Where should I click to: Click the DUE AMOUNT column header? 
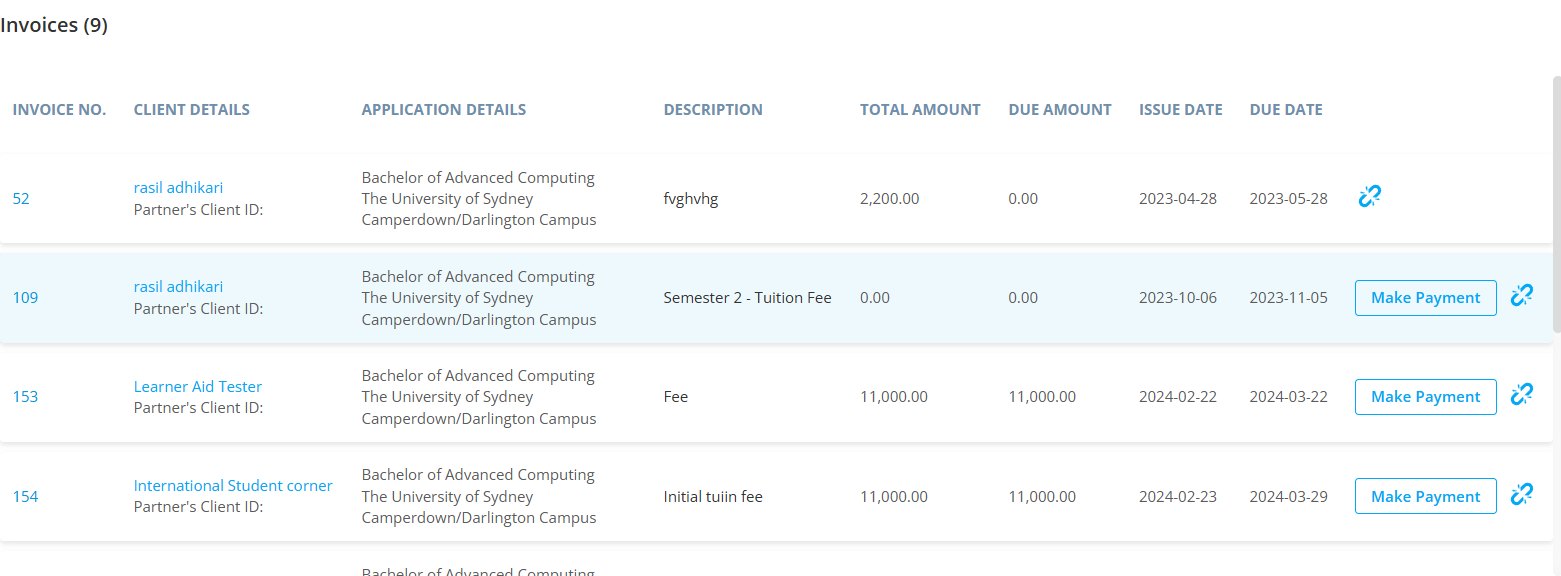pos(1060,110)
